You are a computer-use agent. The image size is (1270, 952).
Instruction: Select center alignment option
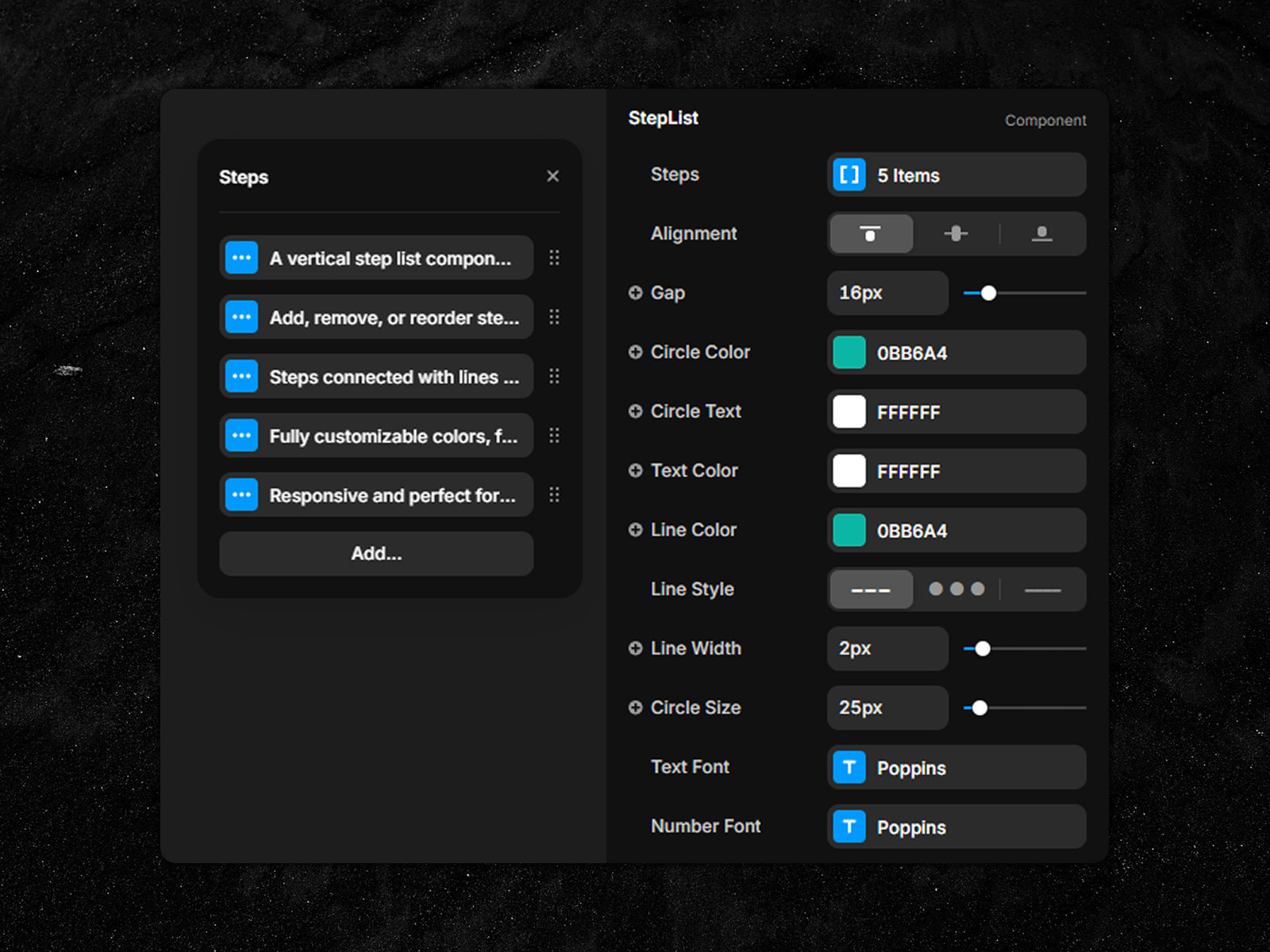coord(956,234)
